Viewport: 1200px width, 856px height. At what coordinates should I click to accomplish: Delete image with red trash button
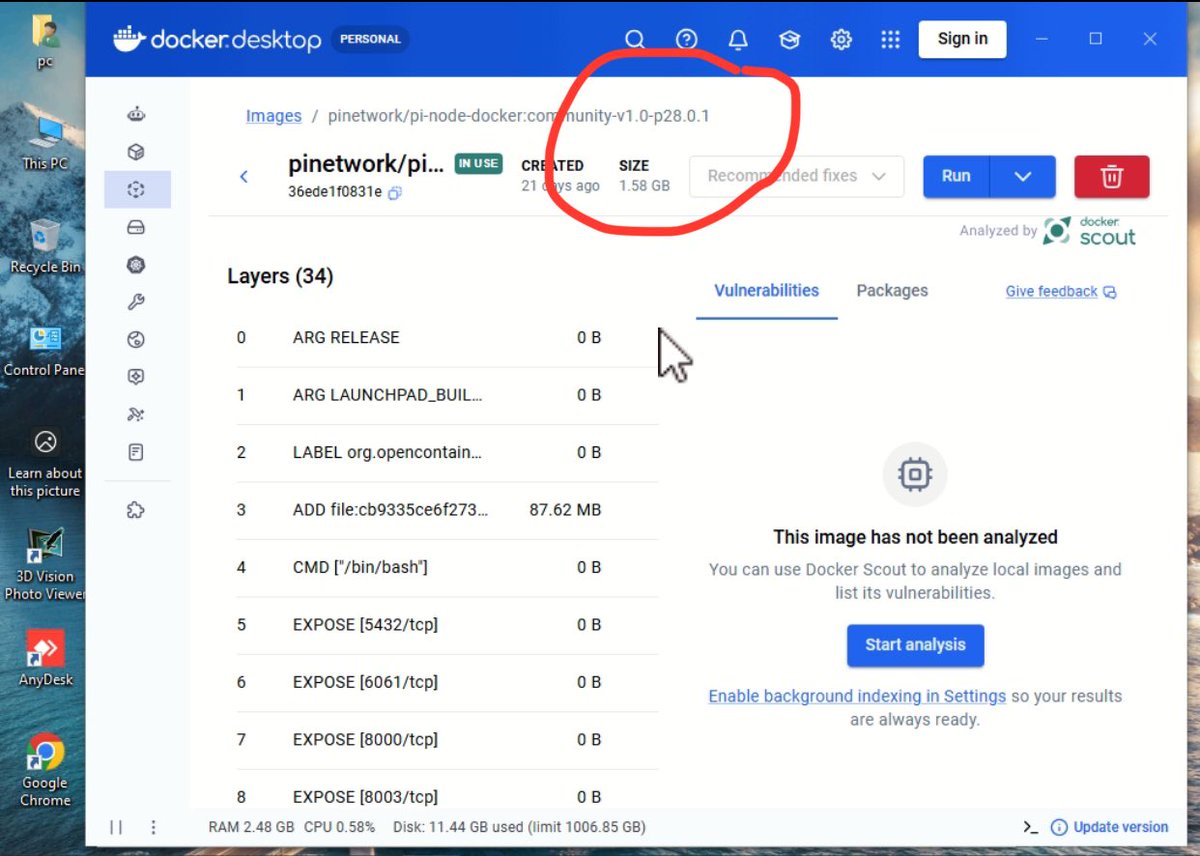click(x=1112, y=176)
